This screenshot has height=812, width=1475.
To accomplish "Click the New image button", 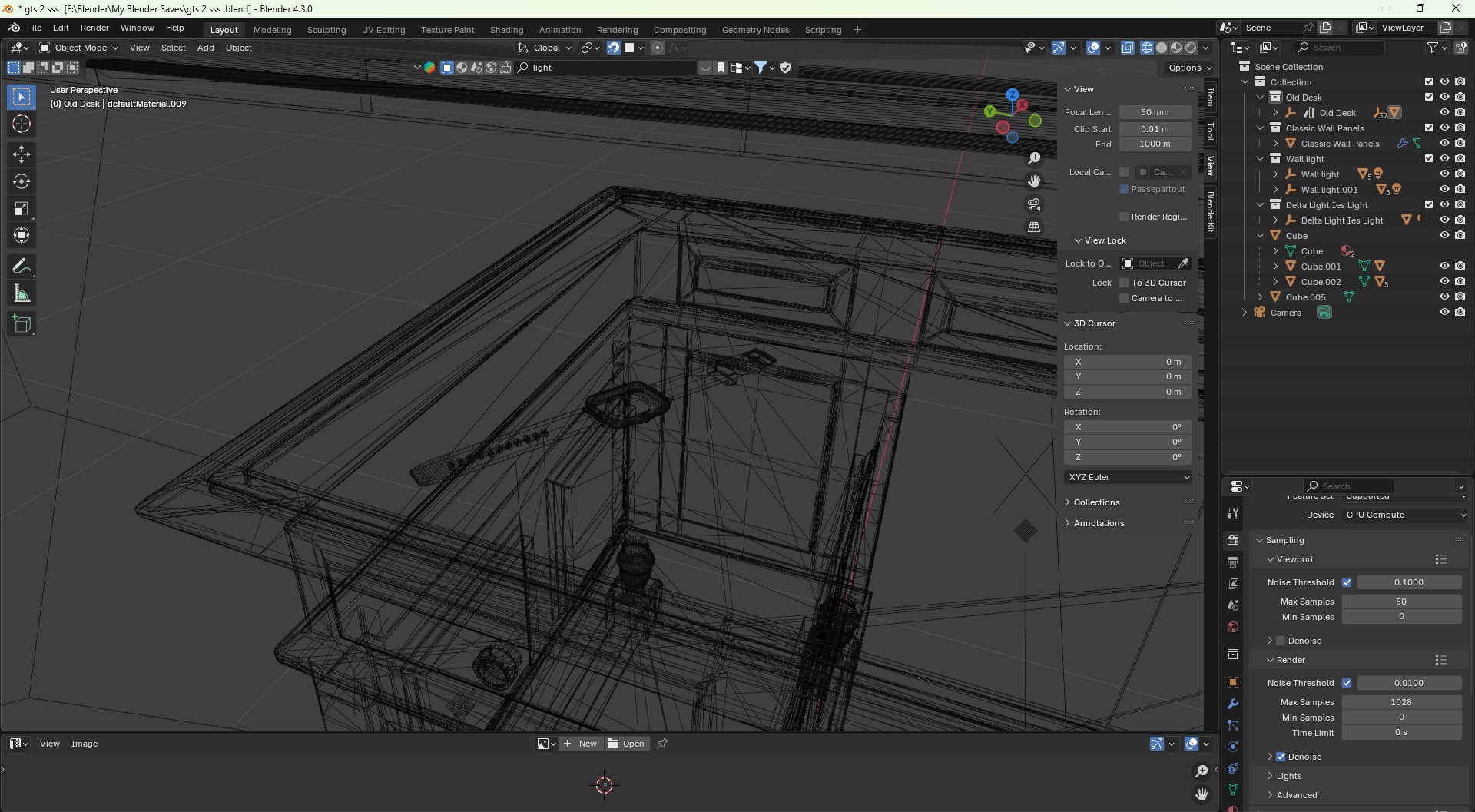I will click(580, 744).
